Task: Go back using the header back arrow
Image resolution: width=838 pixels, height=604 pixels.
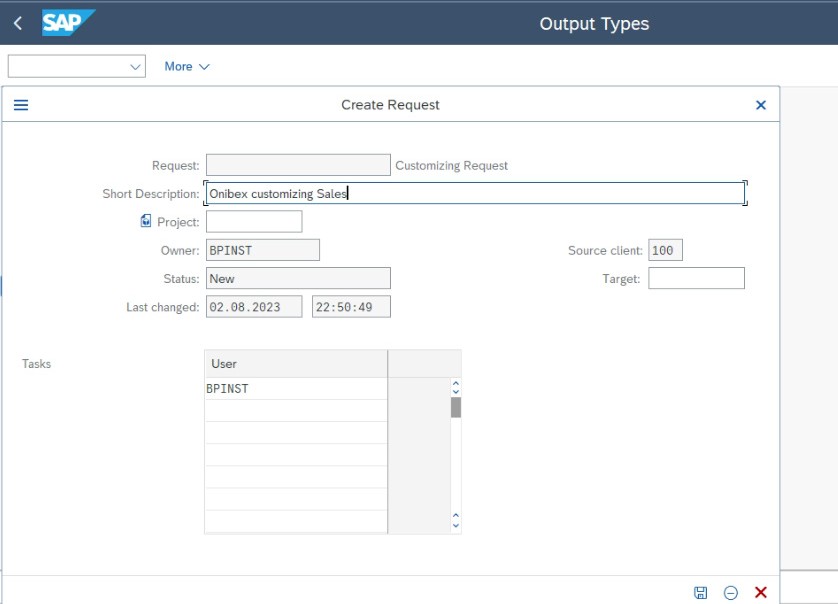Action: [18, 23]
